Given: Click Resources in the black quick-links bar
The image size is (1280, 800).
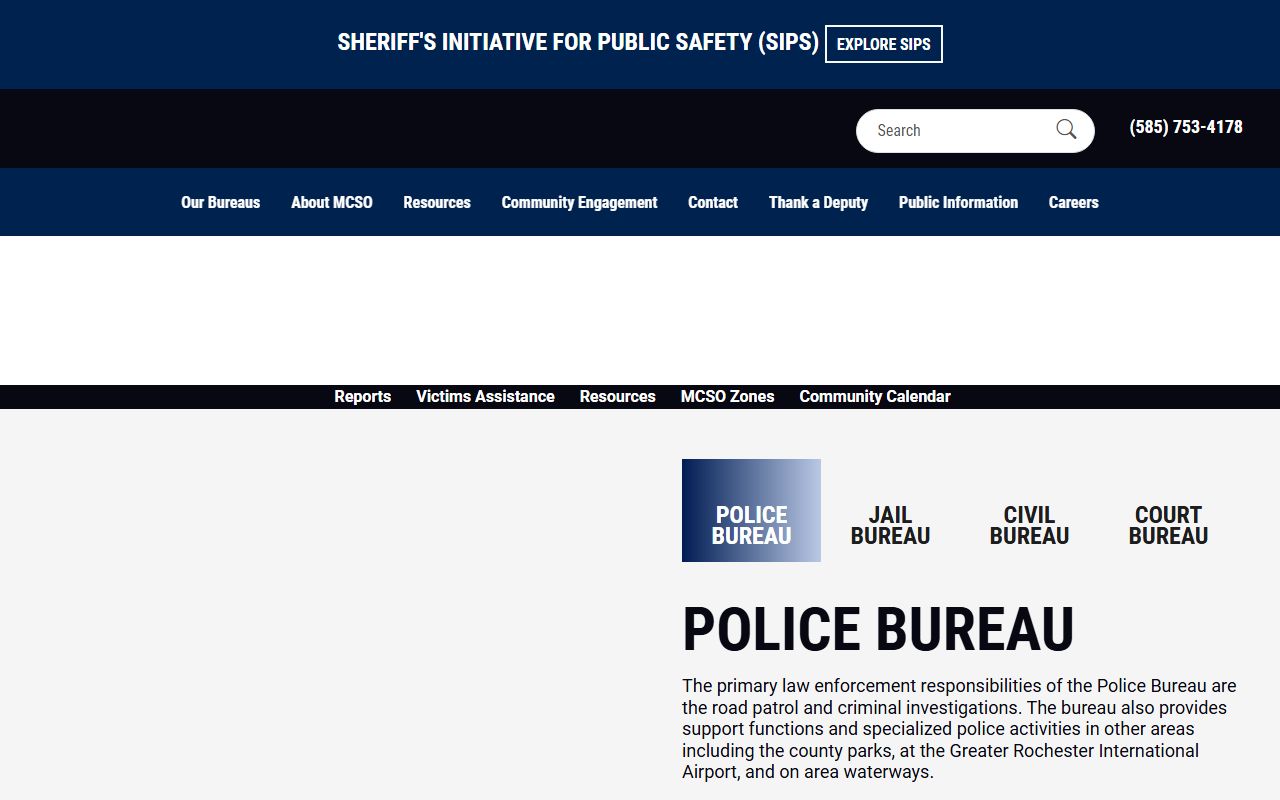Looking at the screenshot, I should point(617,397).
